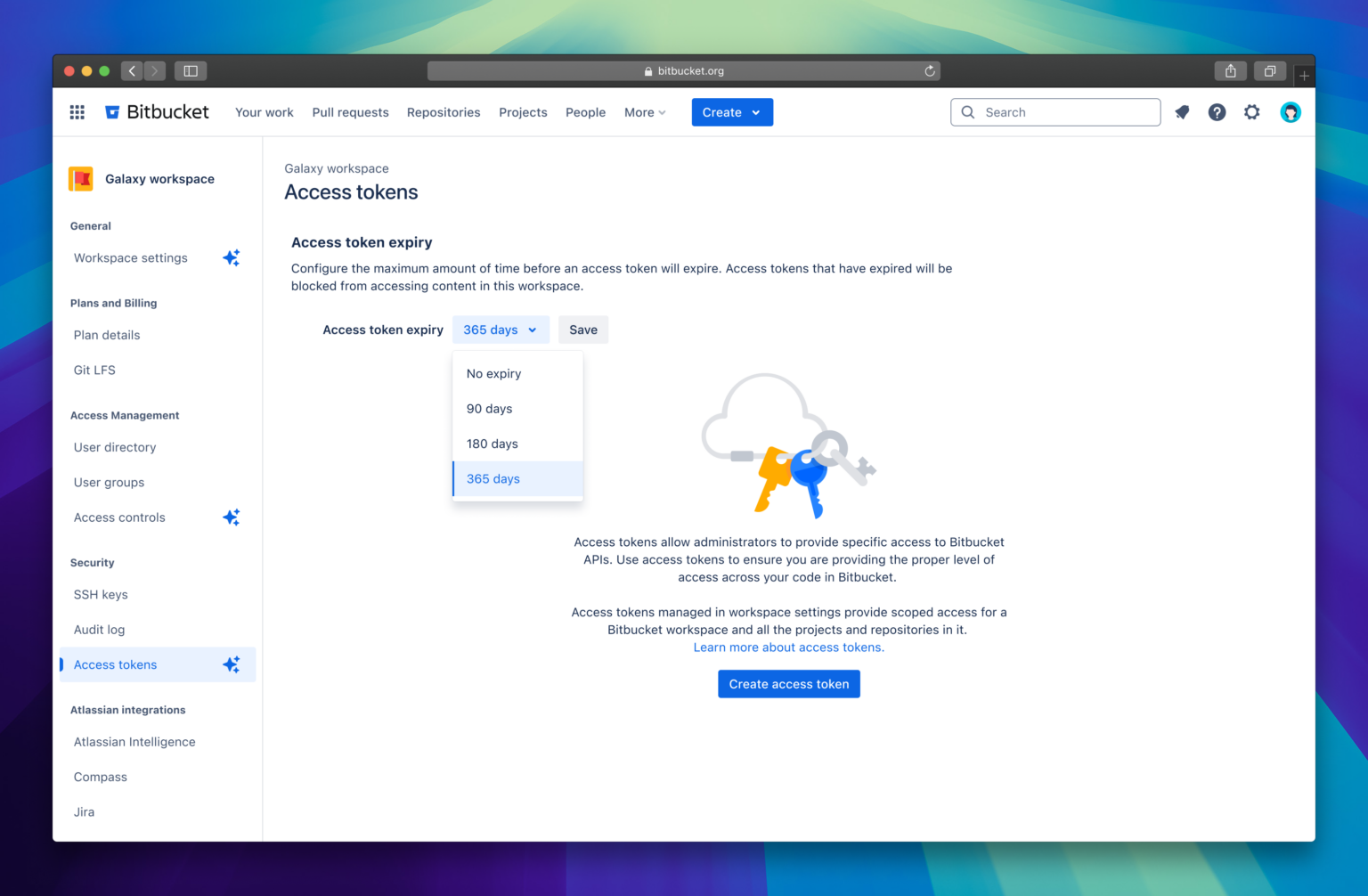
Task: Click the Search magnifier icon
Action: [x=968, y=112]
